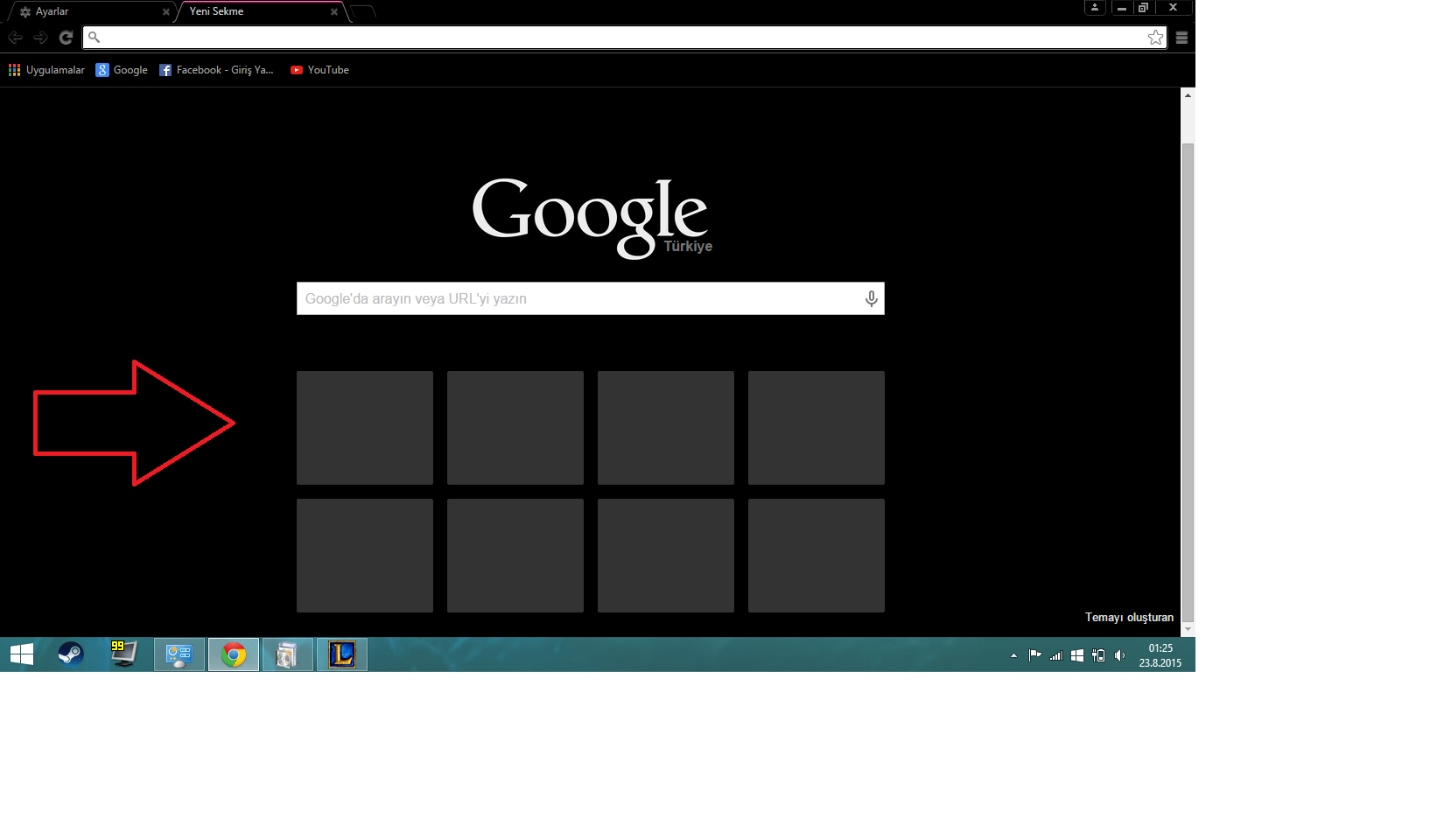This screenshot has height=840, width=1451.
Task: Close the Yeni Sekme tab
Action: click(334, 12)
